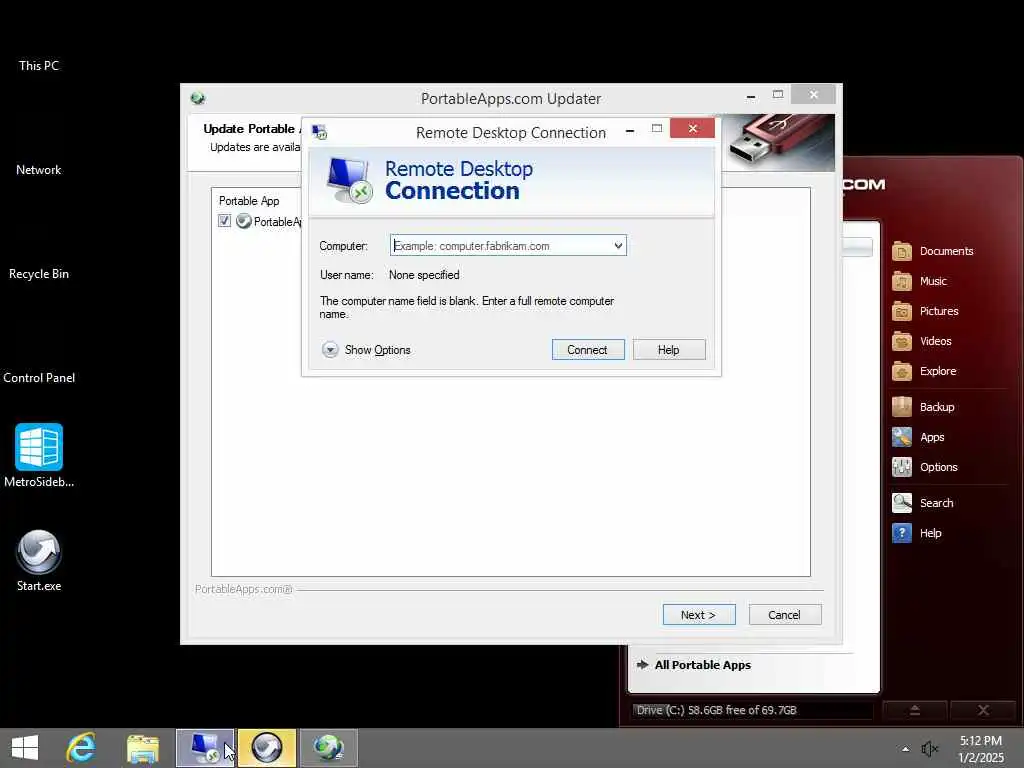Open Apps in PortableApps menu
This screenshot has width=1024, height=768.
tap(918, 437)
